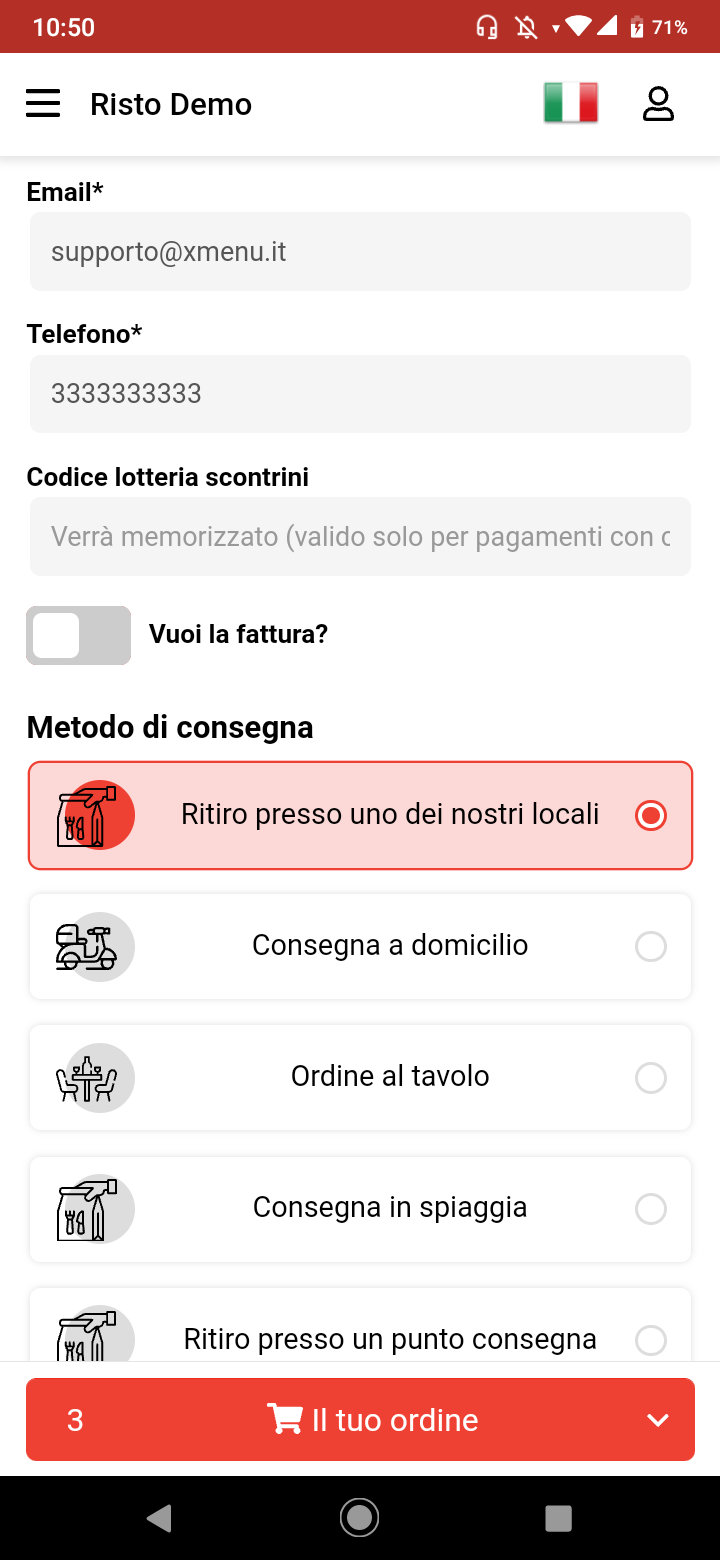This screenshot has width=720, height=1560.
Task: Expand order summary with chevron arrow
Action: tap(657, 1420)
